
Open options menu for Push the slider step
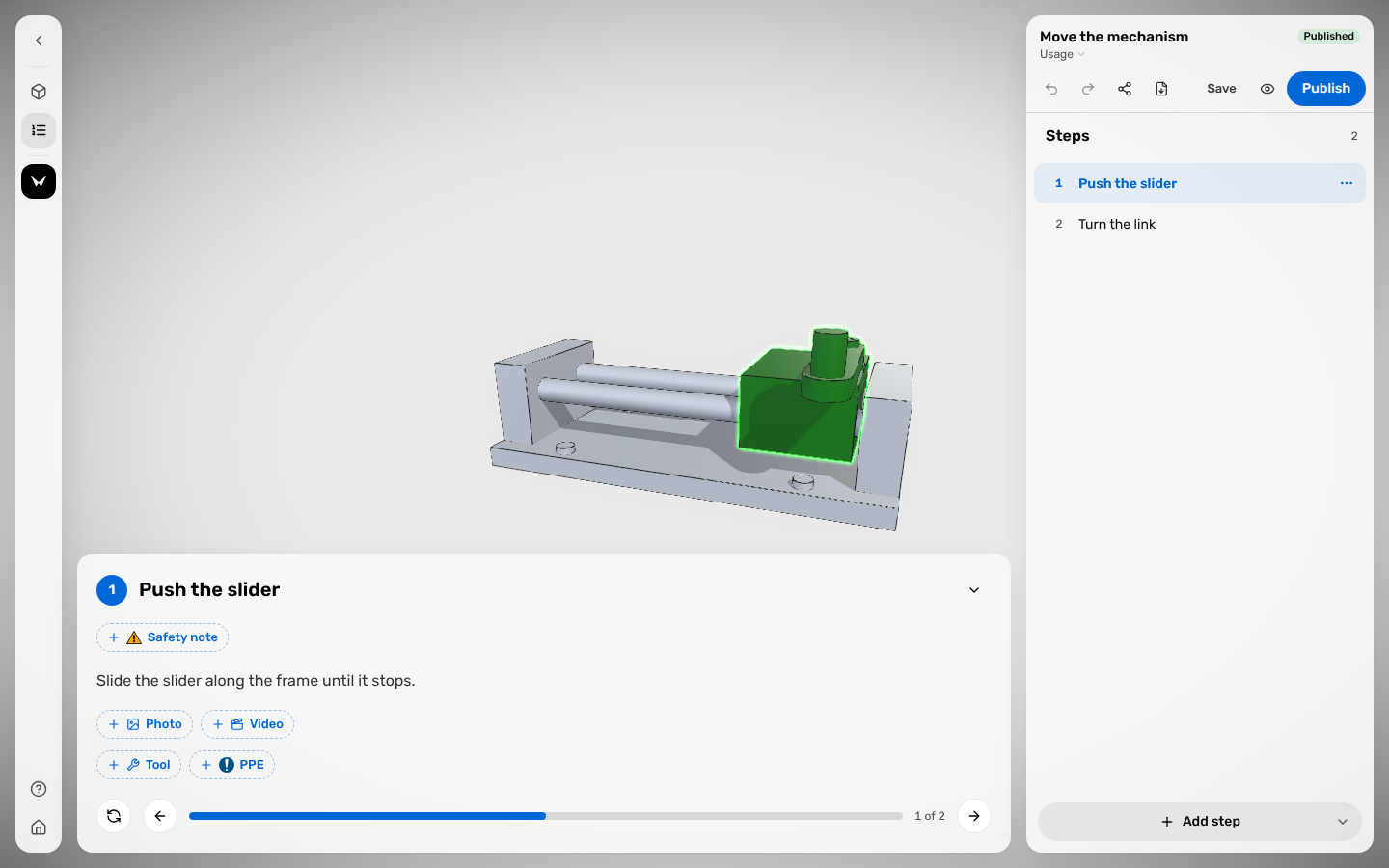point(1347,183)
